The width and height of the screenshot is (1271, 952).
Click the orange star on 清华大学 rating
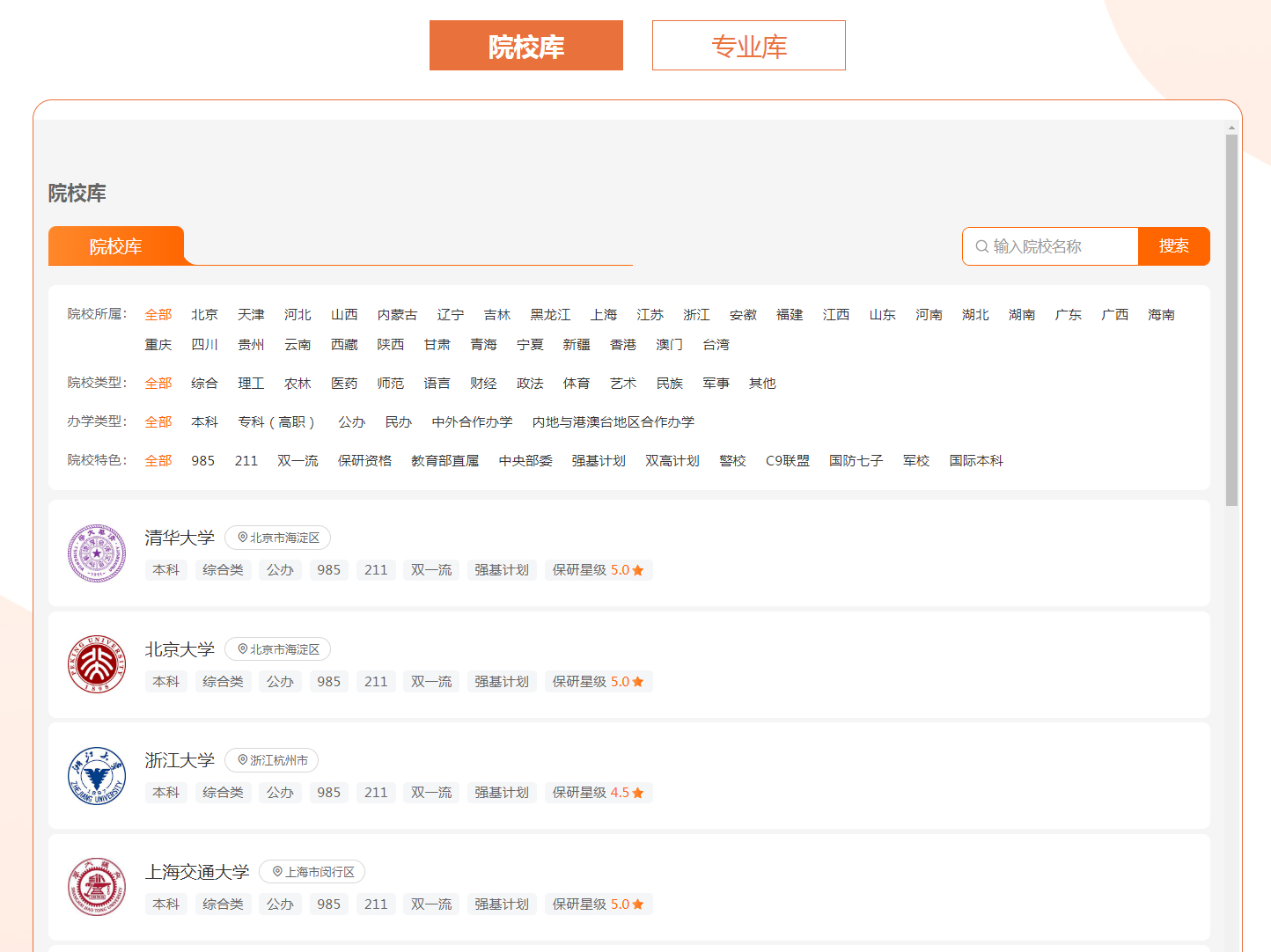638,570
